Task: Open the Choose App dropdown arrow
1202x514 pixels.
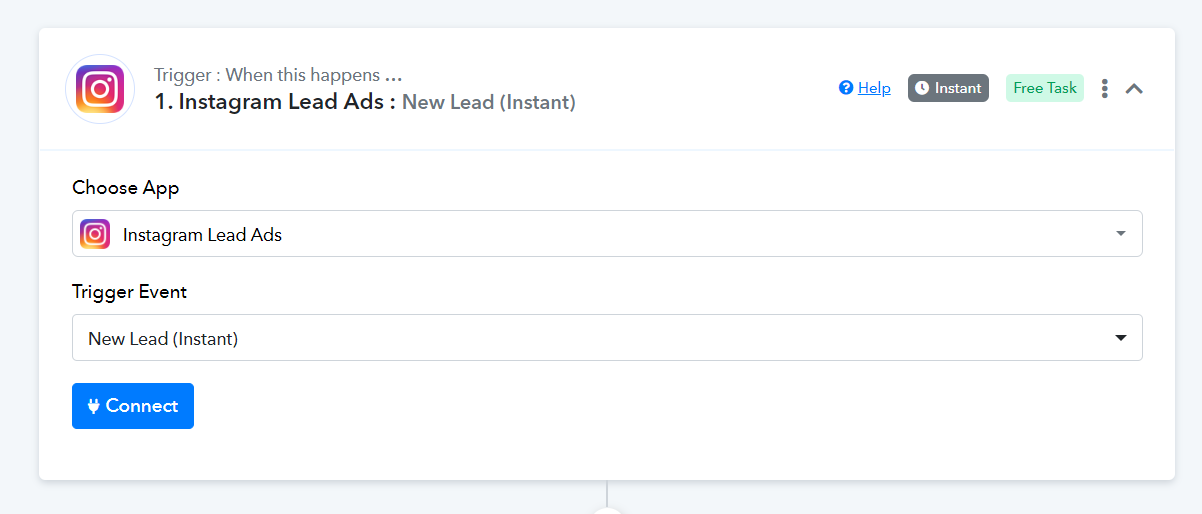Action: (1120, 234)
